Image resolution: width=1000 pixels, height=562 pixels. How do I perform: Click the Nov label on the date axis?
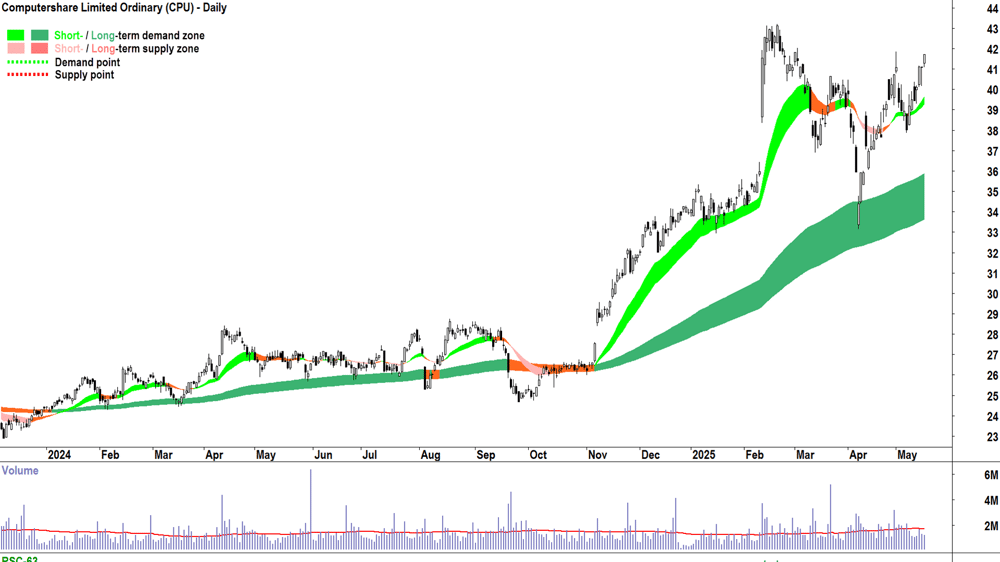(x=598, y=455)
